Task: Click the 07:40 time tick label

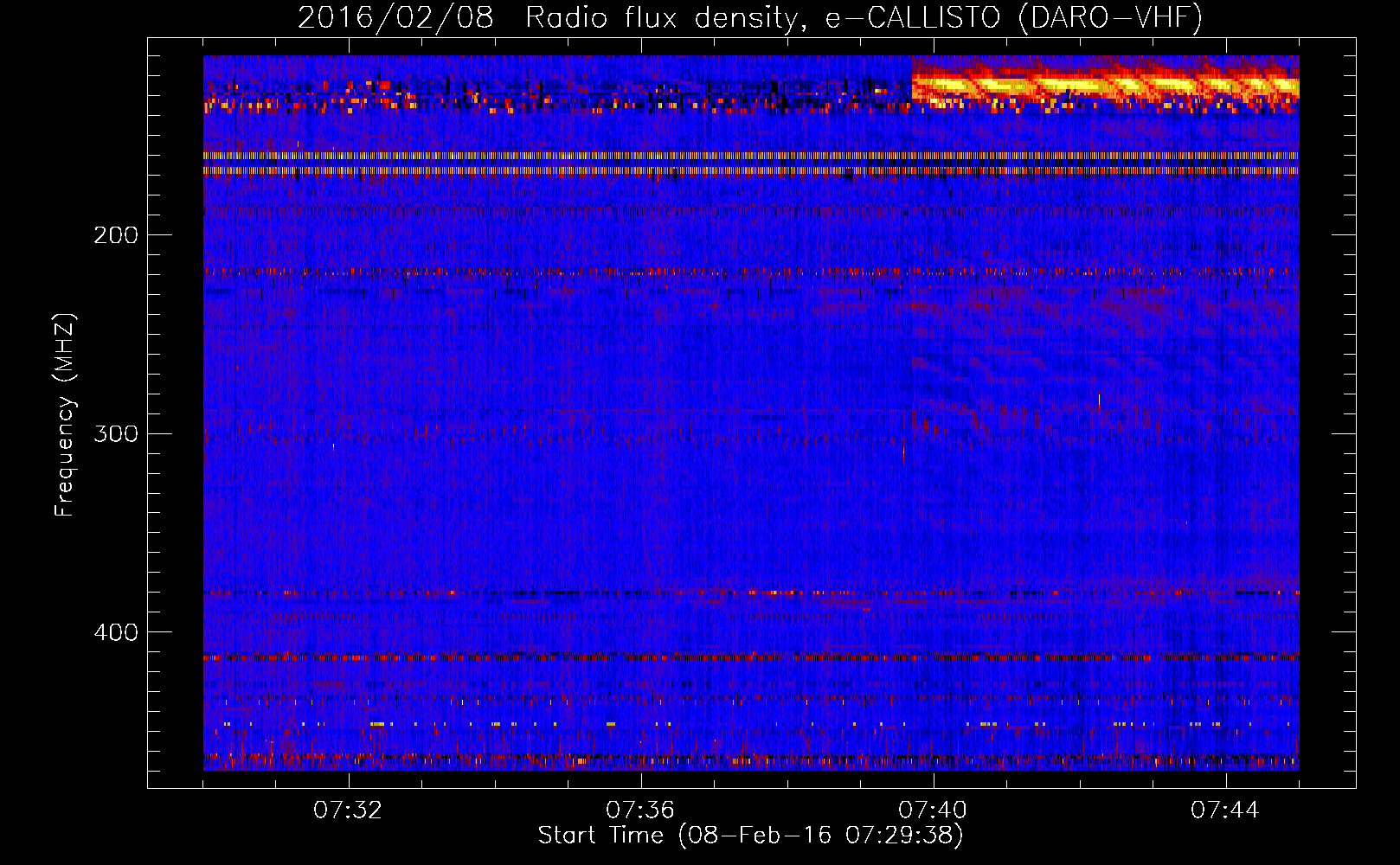Action: pos(933,811)
